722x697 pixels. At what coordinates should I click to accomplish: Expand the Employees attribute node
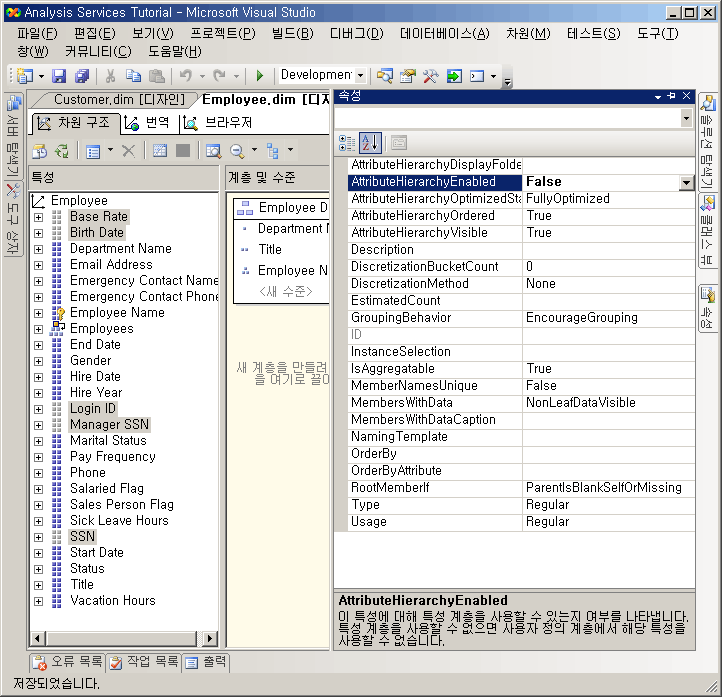click(x=39, y=329)
